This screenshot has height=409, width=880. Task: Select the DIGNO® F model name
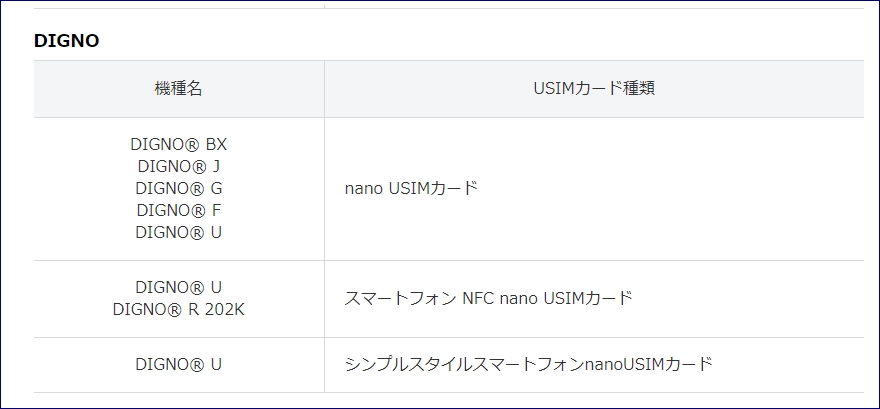tap(178, 210)
